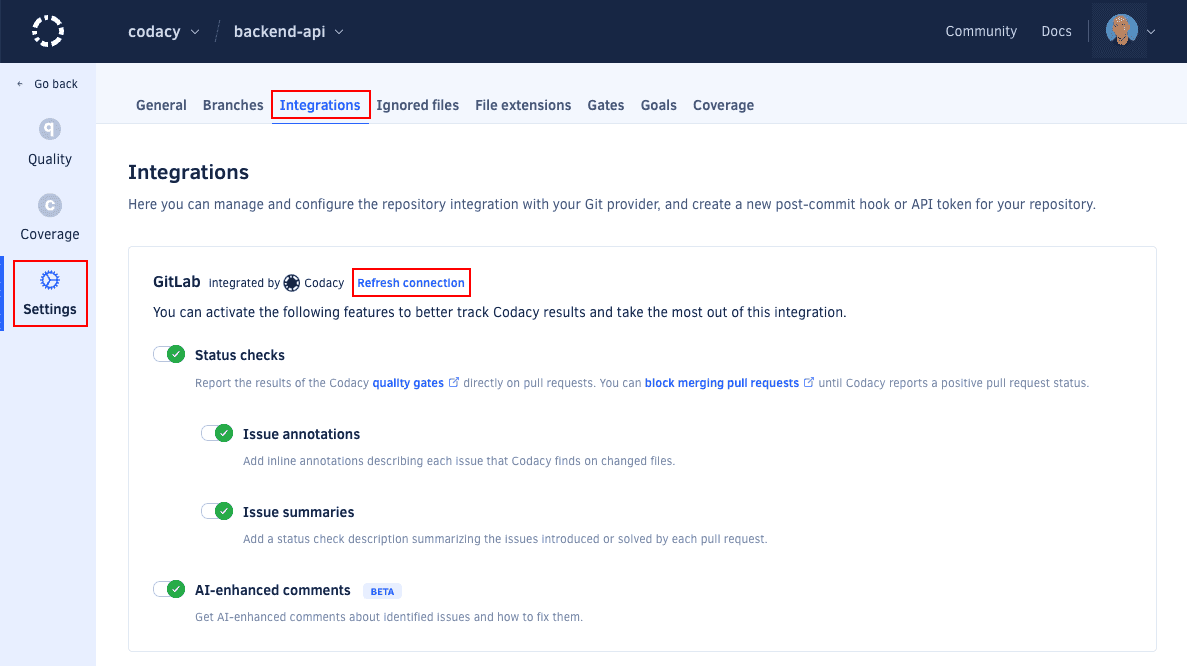
Task: Click the Refresh connection button
Action: coord(411,282)
